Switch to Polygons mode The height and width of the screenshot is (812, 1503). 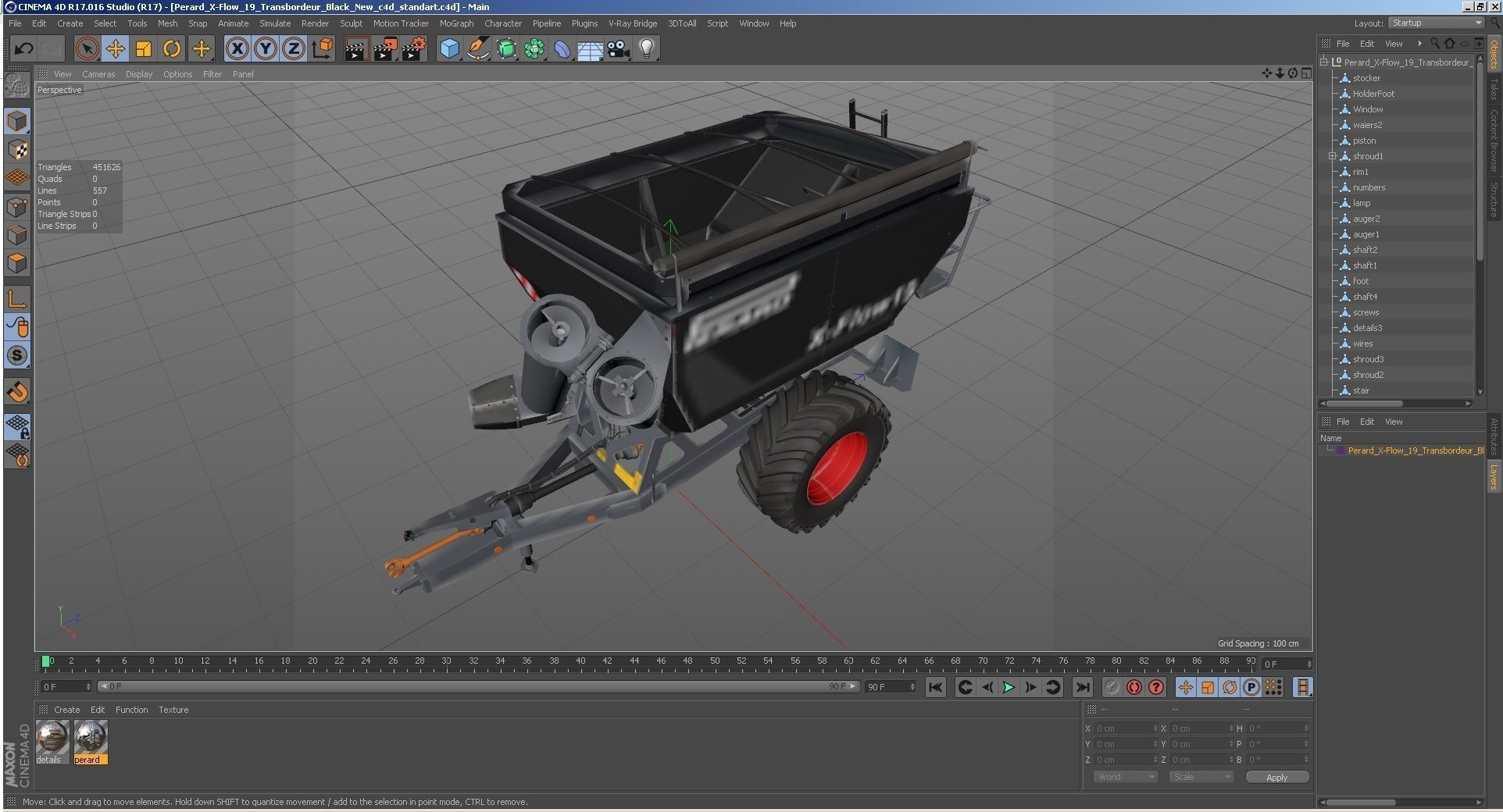(17, 263)
